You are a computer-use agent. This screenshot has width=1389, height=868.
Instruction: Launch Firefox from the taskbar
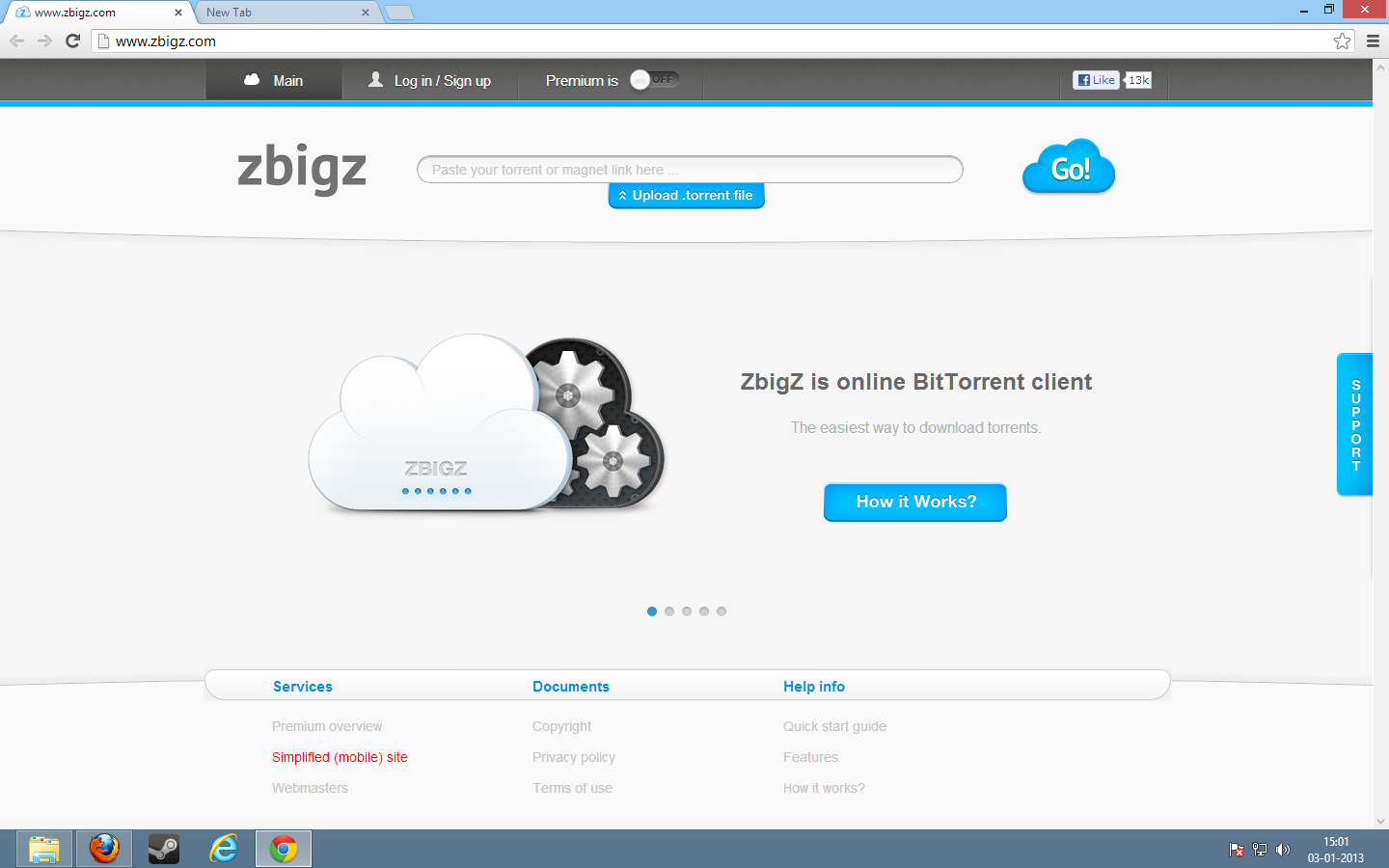(104, 849)
